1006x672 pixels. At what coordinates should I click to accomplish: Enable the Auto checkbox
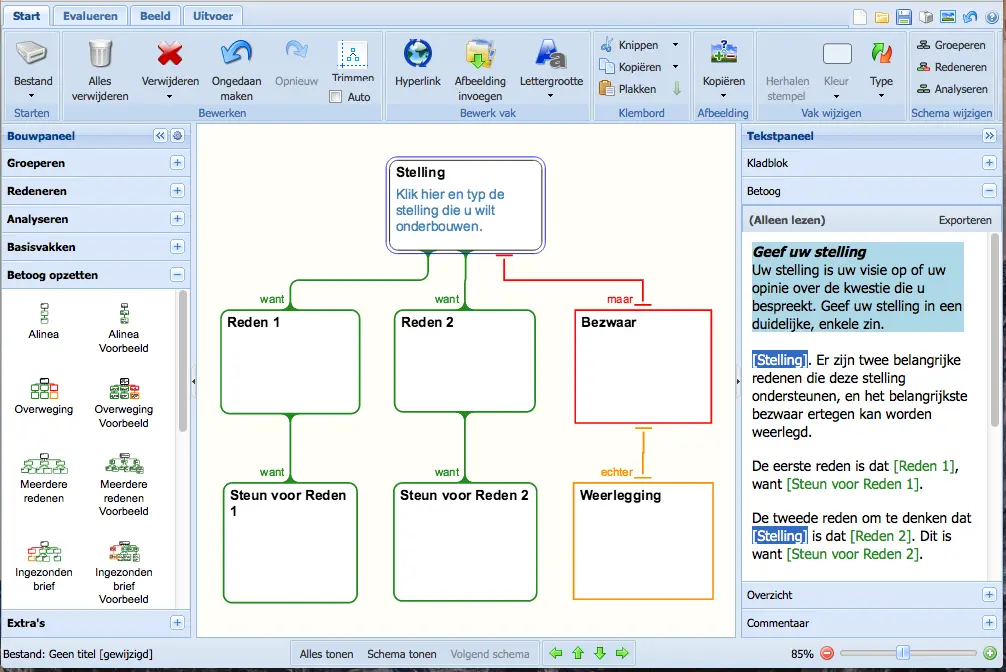coord(336,97)
